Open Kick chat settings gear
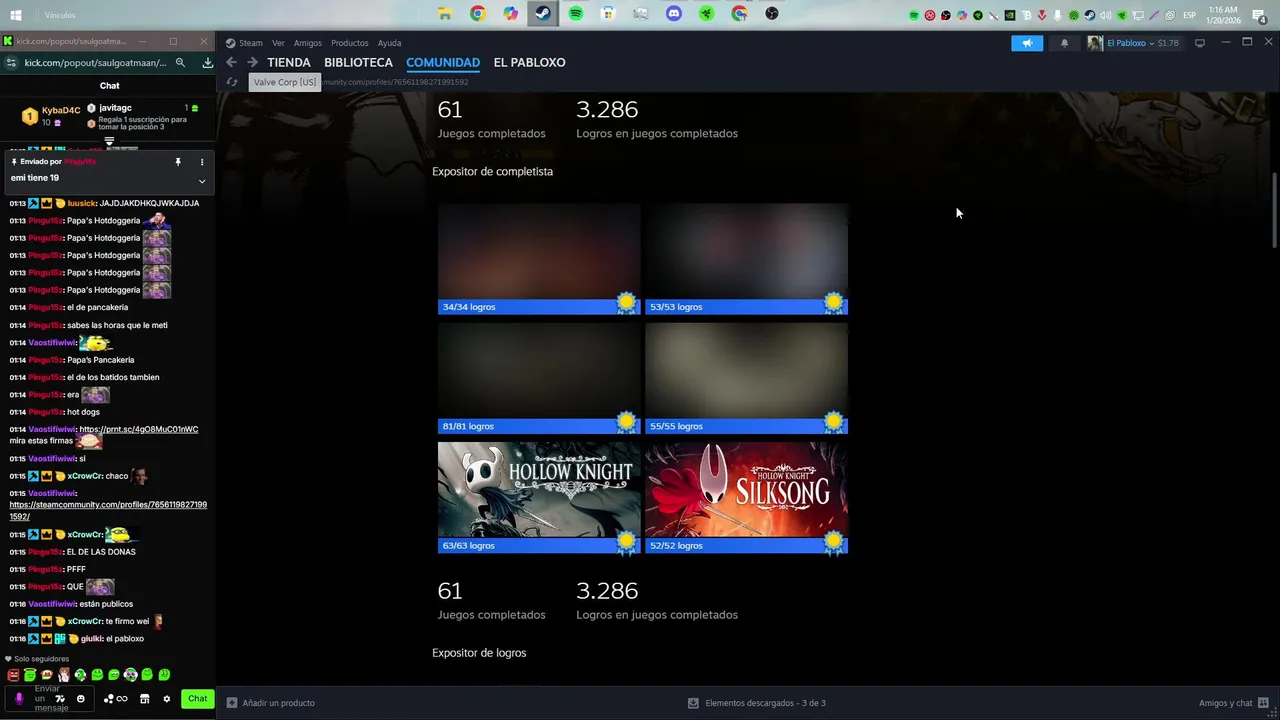Screen dimensions: 1280x720 point(167,699)
